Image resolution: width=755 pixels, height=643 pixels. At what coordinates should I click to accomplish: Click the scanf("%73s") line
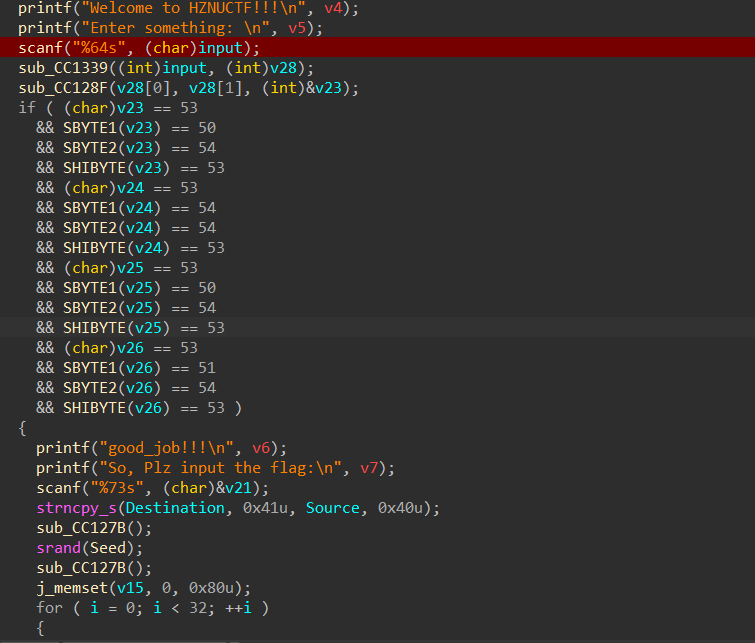point(153,488)
